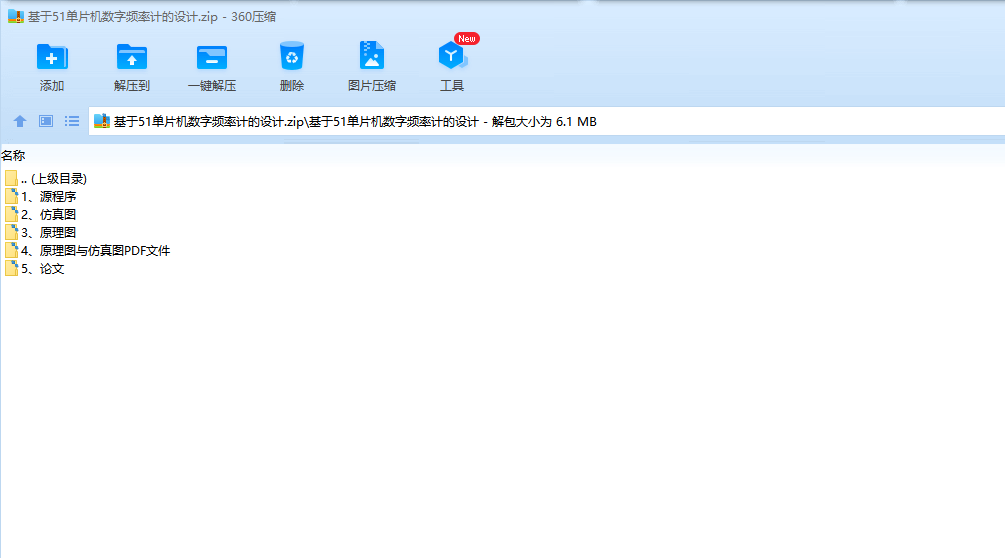Select the 5、论文 folder

click(x=35, y=268)
